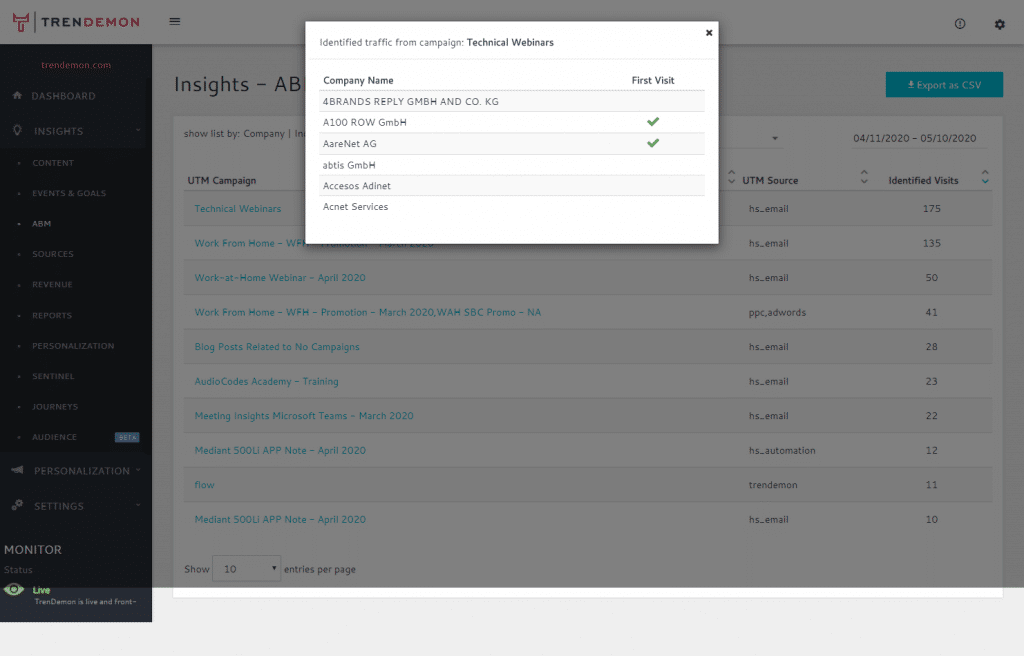The image size is (1024, 656).
Task: Select 4BRANDS REPLY GMBH AND CO. KG row
Action: [x=512, y=101]
